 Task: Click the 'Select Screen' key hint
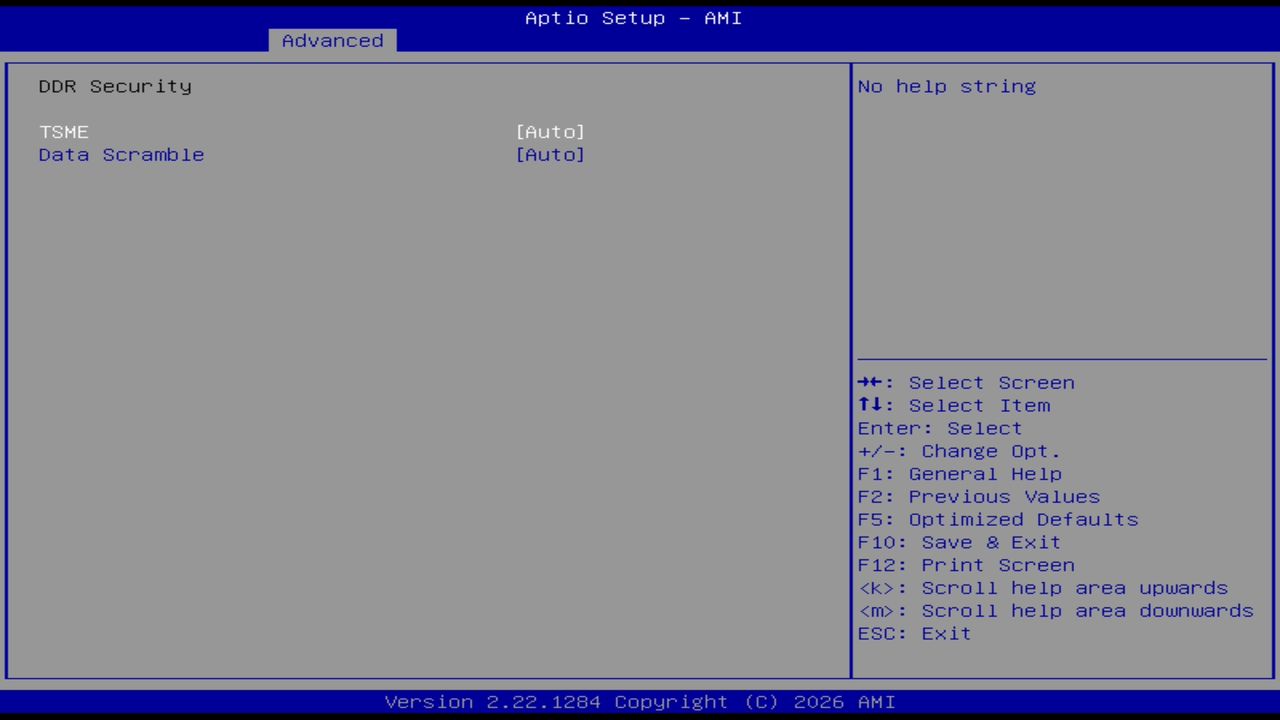tap(966, 383)
